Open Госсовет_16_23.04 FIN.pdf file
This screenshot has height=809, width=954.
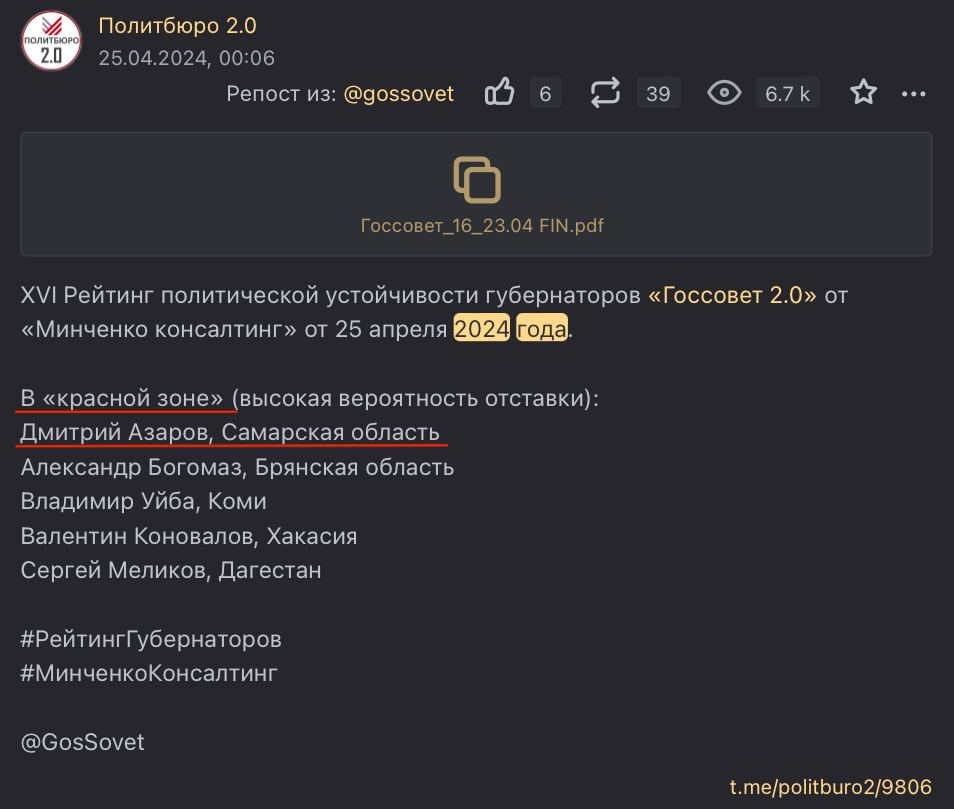(482, 226)
